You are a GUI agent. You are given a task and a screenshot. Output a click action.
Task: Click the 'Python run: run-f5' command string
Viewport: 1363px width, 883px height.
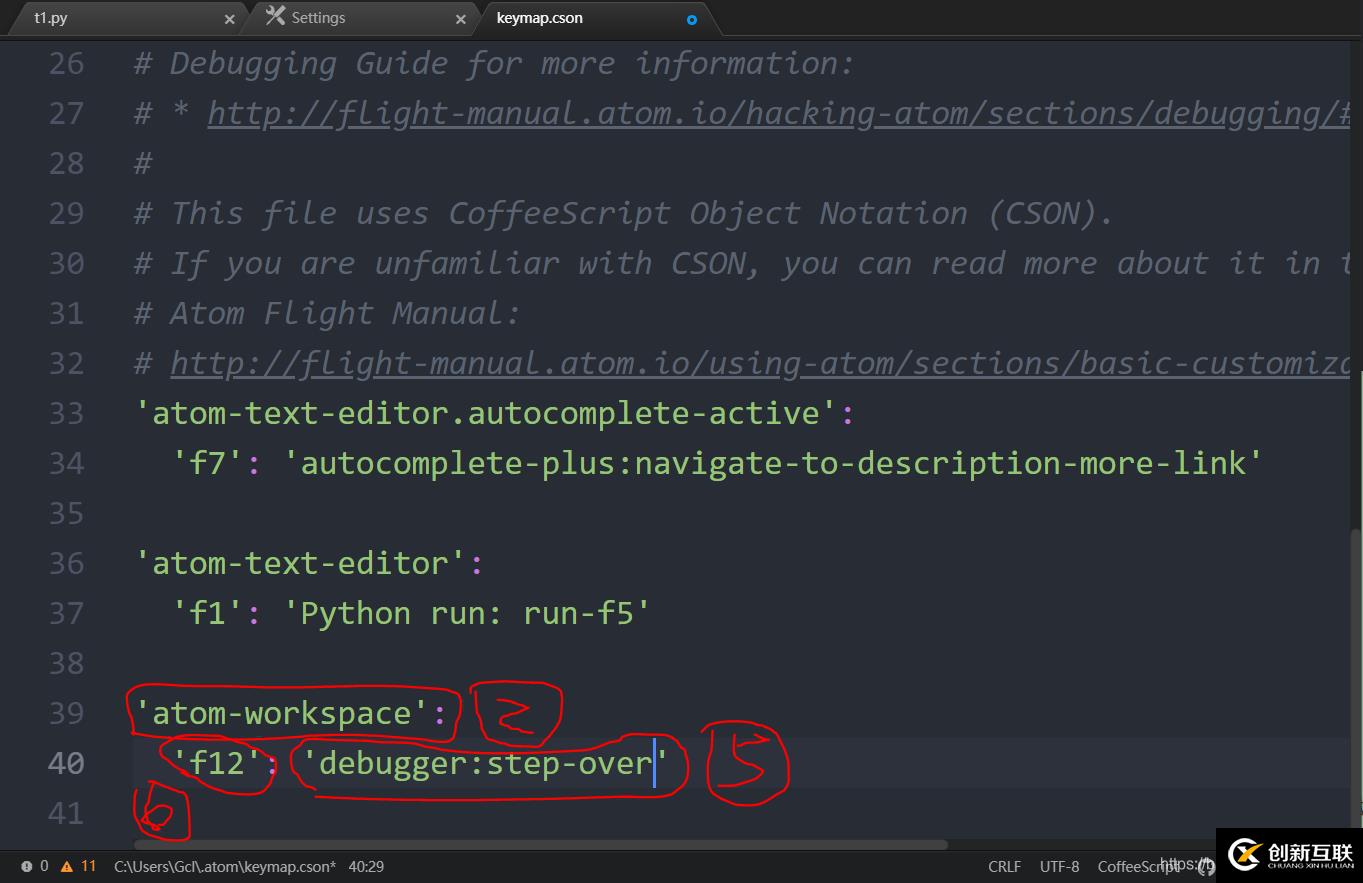[x=467, y=613]
